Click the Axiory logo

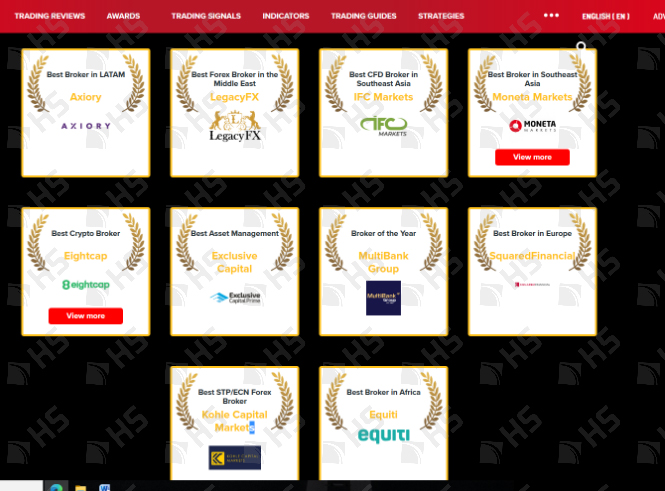86,126
